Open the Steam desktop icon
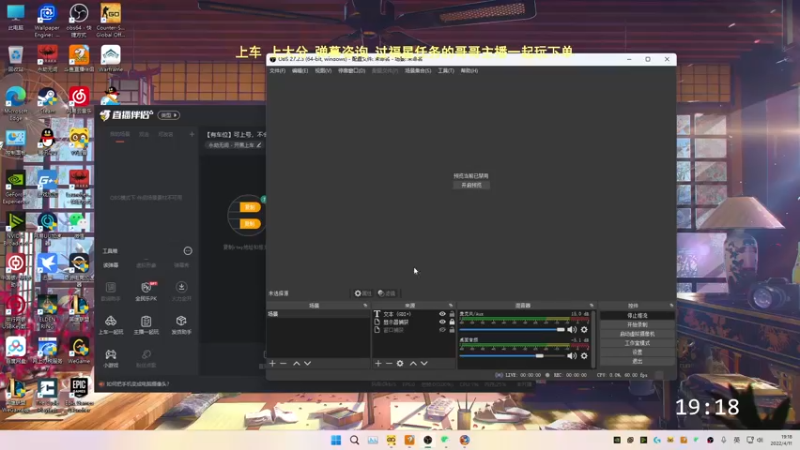 (47, 101)
